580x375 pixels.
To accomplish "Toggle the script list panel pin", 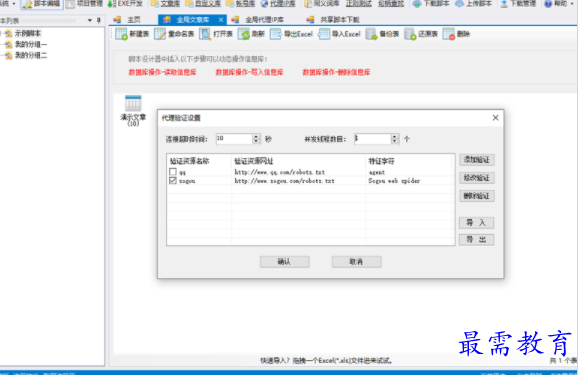I will 99,20.
